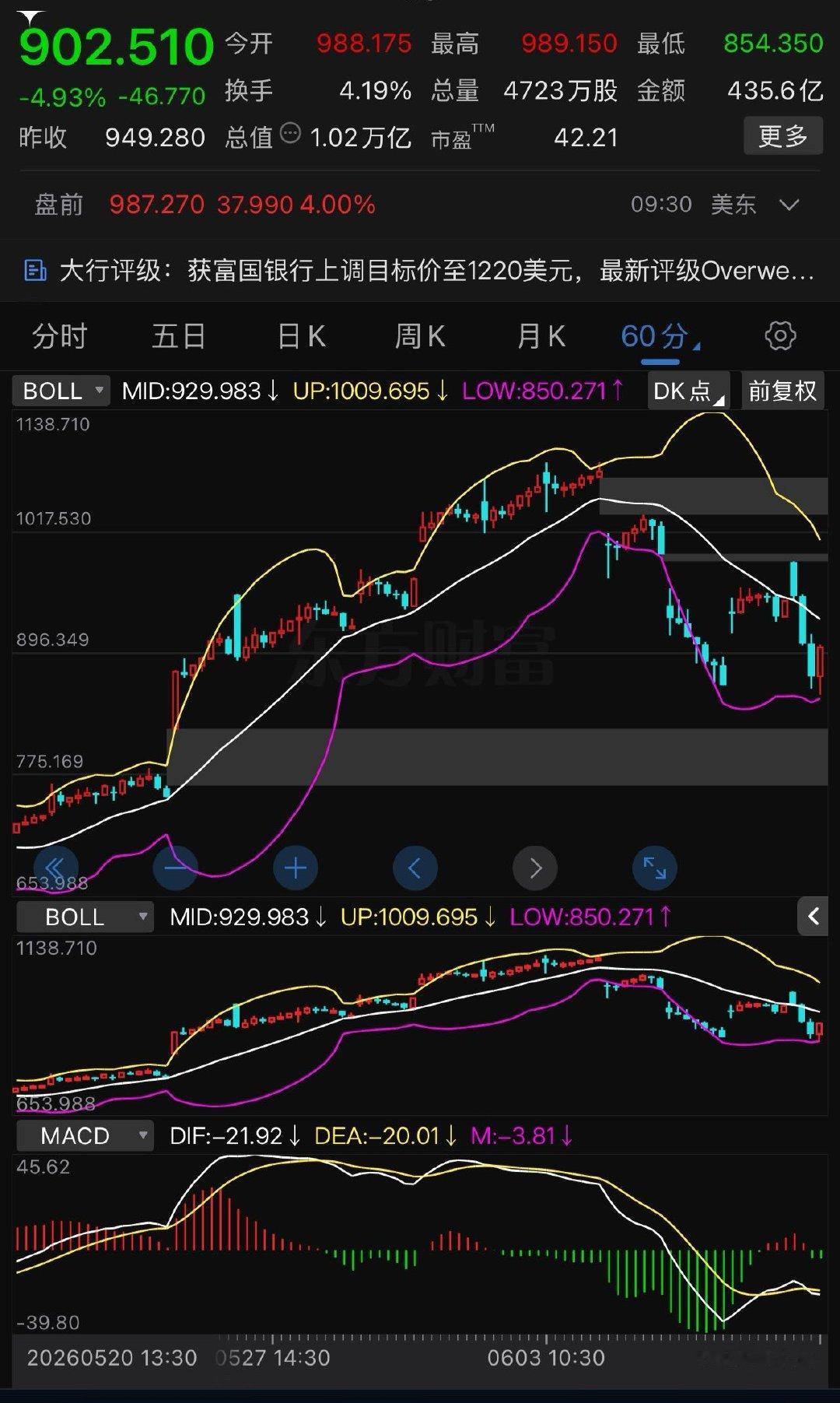
Task: Tap the 20260520 13:30 date label
Action: point(112,1358)
